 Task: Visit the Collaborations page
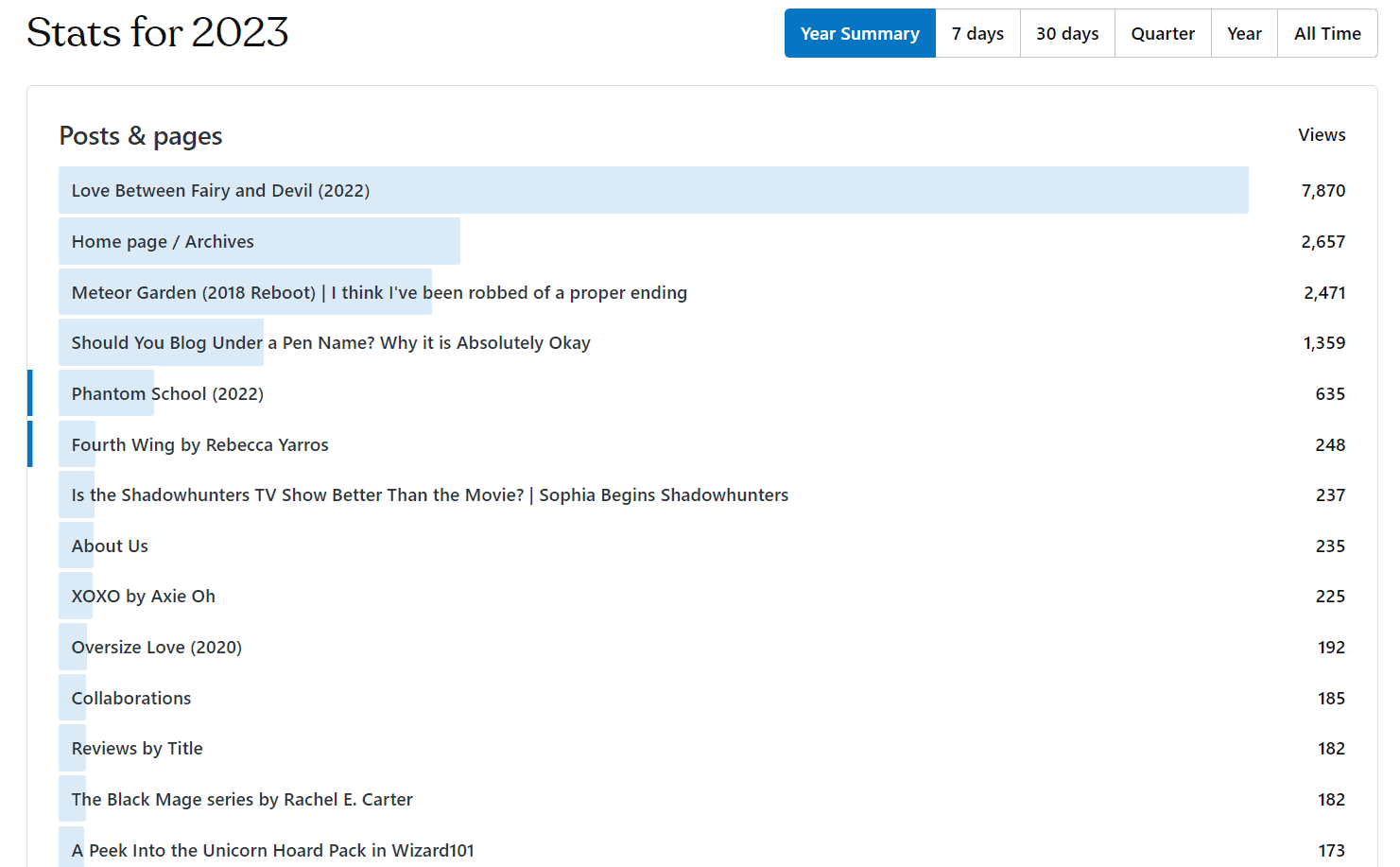tap(131, 699)
